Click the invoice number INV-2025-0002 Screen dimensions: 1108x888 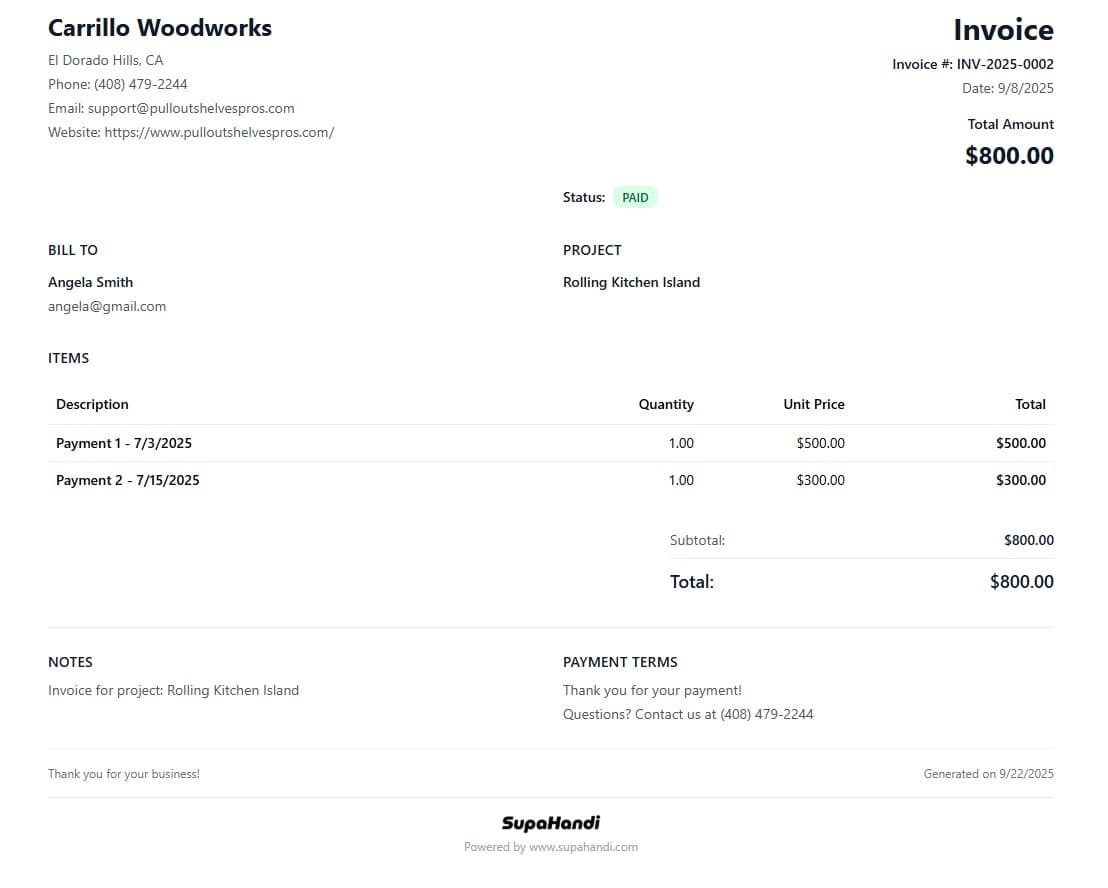1004,64
